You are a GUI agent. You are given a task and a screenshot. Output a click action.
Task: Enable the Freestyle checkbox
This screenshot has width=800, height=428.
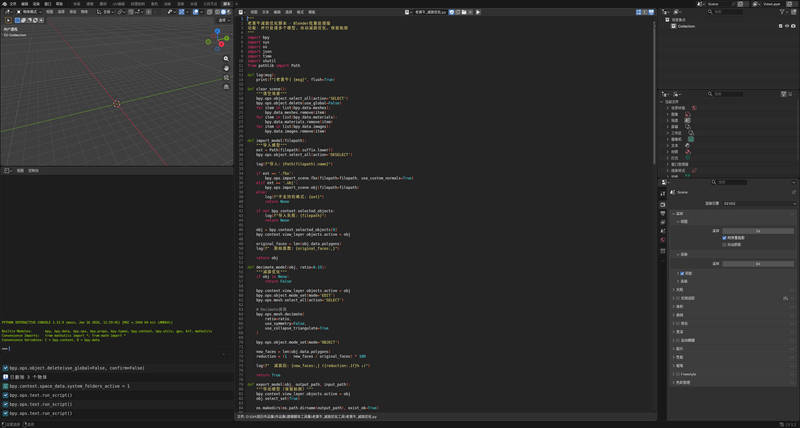(x=678, y=374)
